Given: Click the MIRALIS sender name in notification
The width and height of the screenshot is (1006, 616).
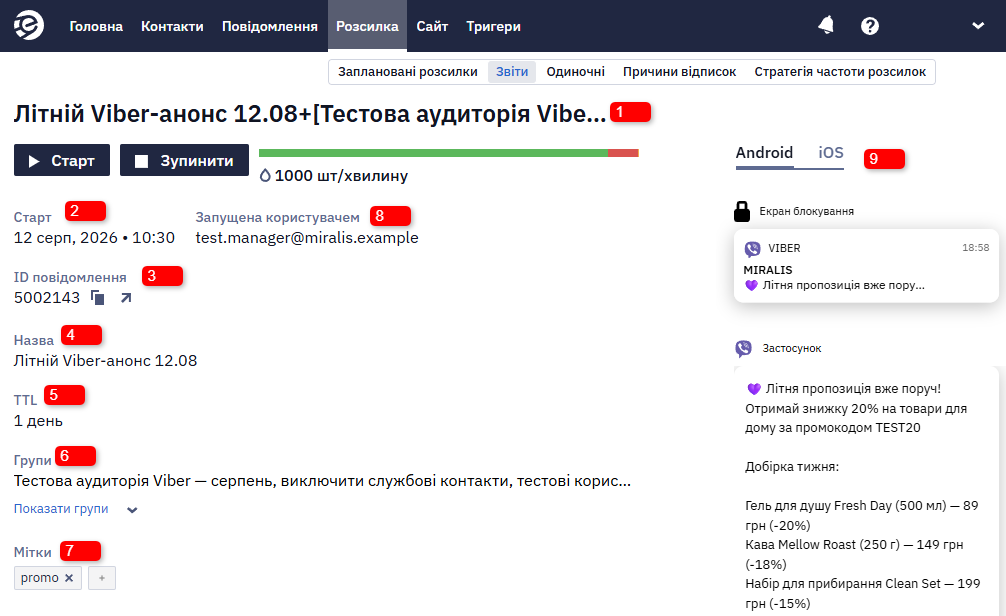Looking at the screenshot, I should (x=768, y=270).
